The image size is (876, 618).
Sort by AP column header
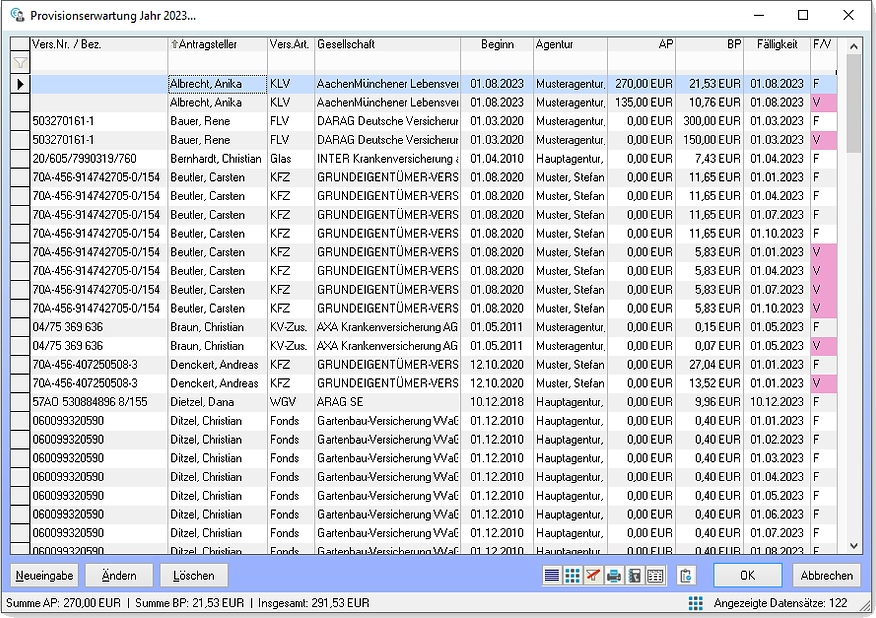[x=642, y=44]
